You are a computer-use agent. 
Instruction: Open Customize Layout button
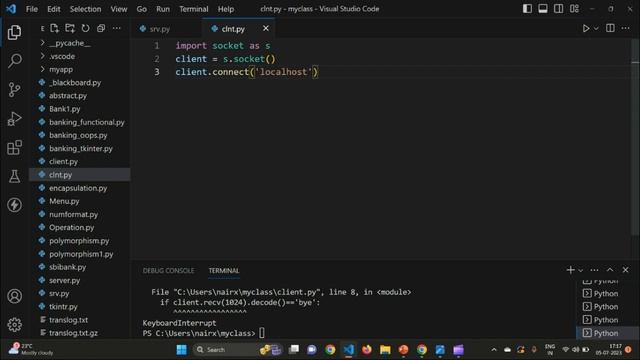tap(574, 9)
